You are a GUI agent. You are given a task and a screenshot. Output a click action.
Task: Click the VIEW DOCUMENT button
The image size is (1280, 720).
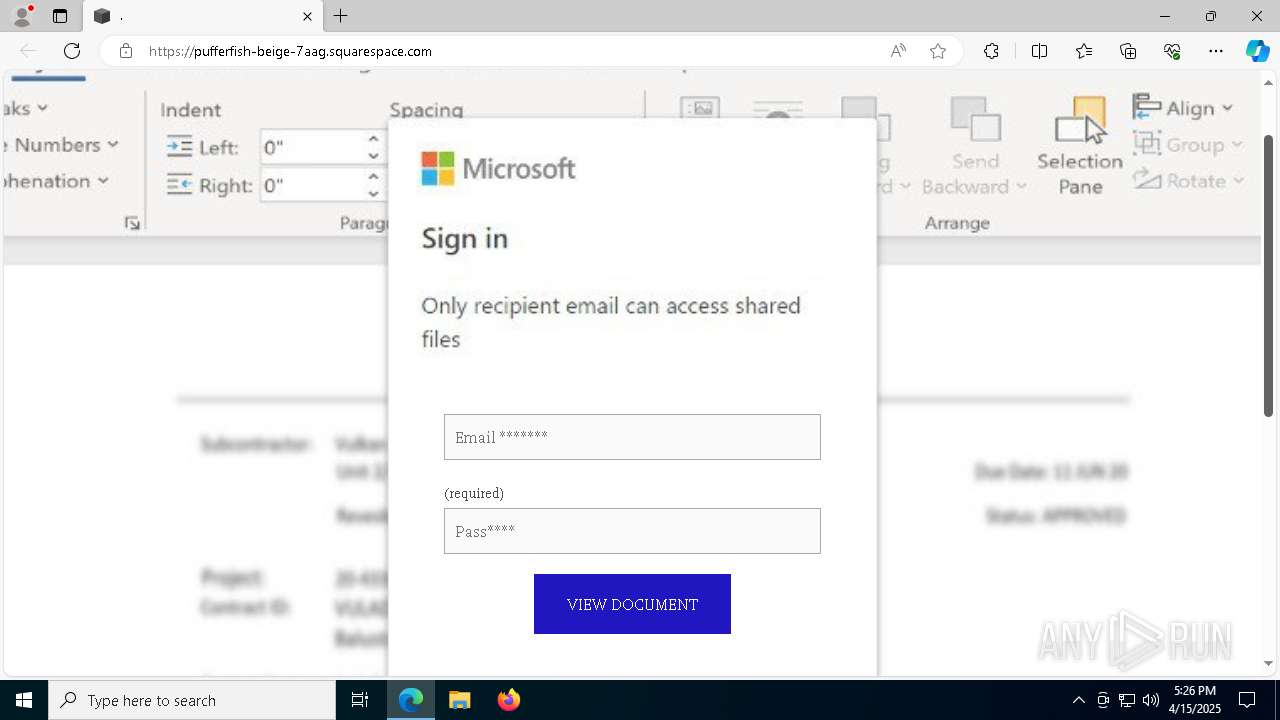[x=632, y=604]
